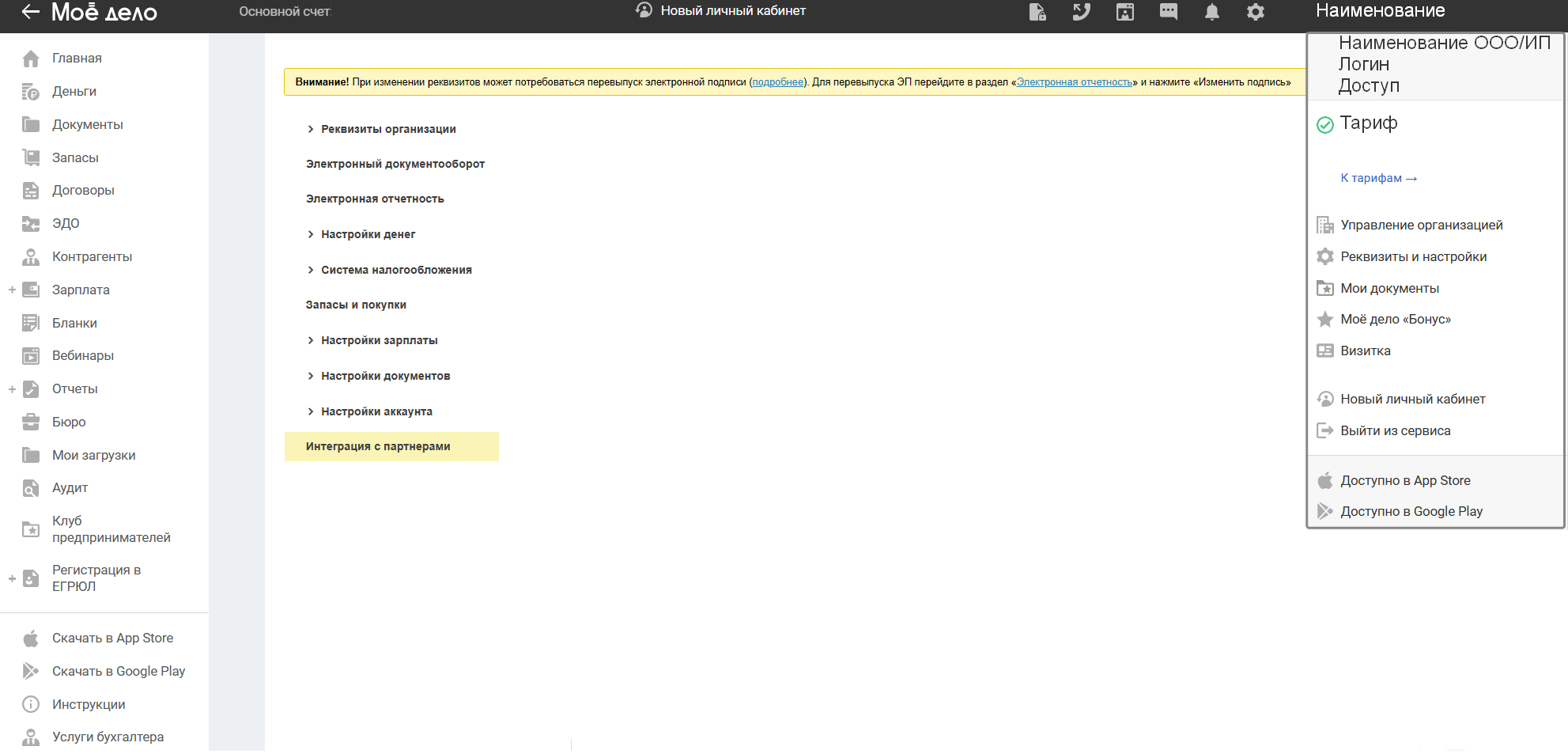Click the Тариф heading in the account menu
The image size is (1568, 754).
(x=1369, y=123)
